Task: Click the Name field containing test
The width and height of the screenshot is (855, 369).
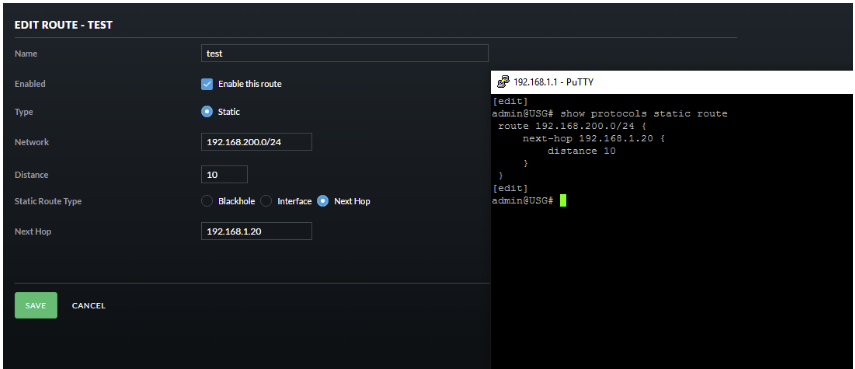Action: (345, 53)
